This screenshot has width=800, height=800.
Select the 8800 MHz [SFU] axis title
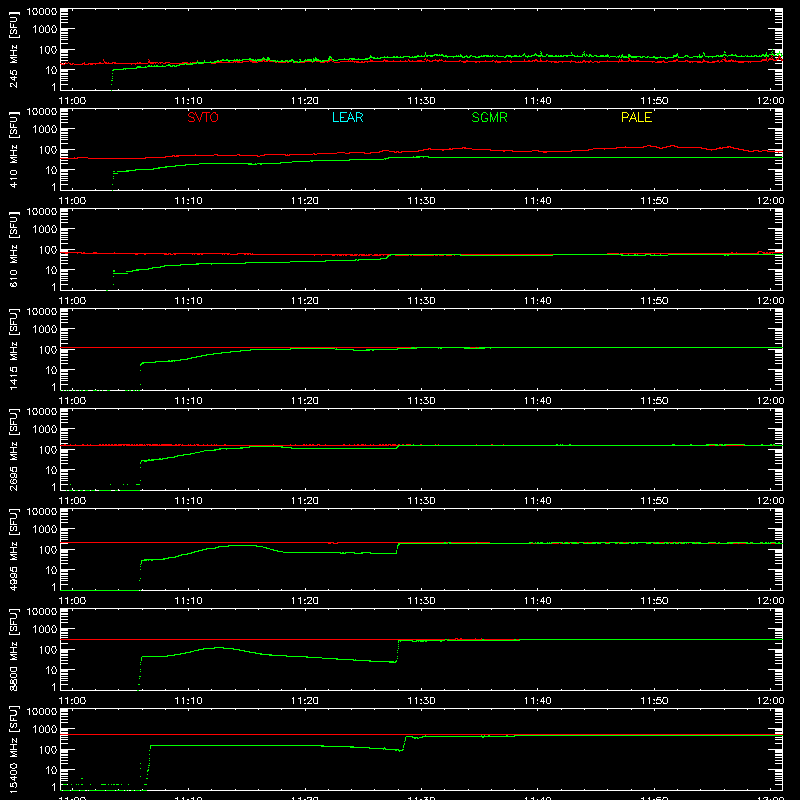point(13,649)
